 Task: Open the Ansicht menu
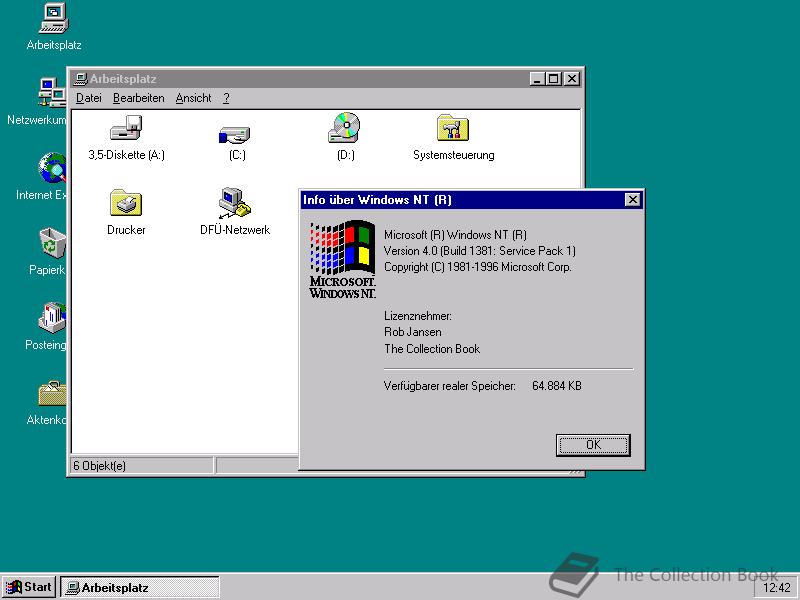coord(193,98)
